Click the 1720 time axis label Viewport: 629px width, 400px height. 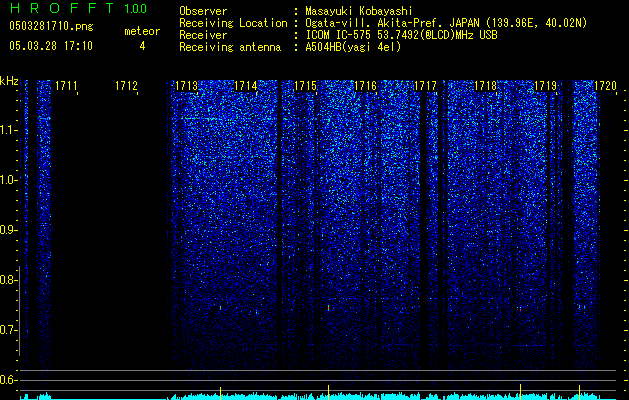point(605,86)
